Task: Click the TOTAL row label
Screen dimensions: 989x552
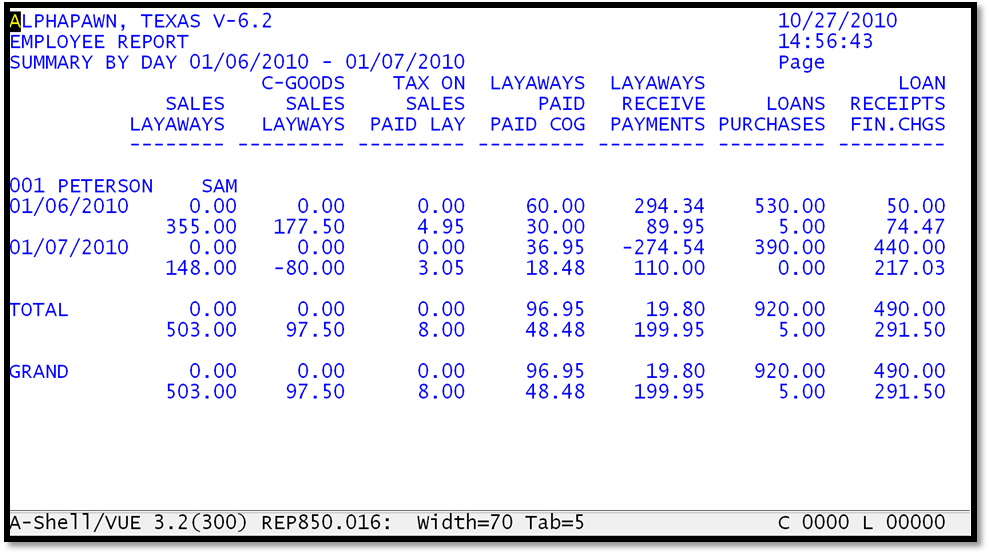Action: [x=39, y=310]
